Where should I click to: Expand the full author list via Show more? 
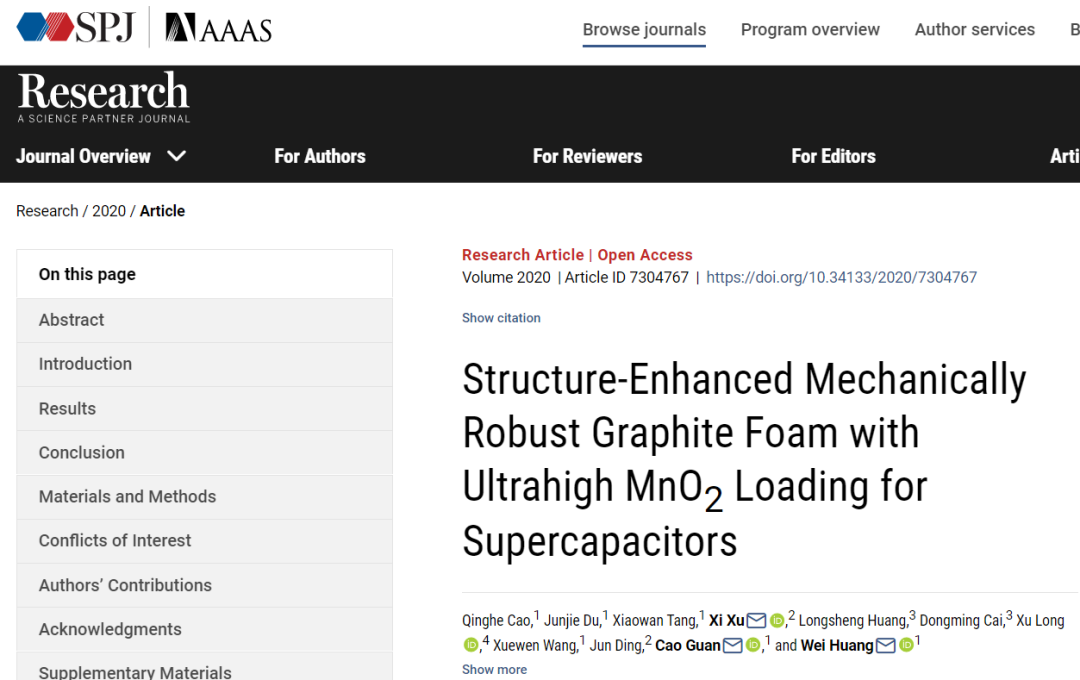tap(494, 668)
